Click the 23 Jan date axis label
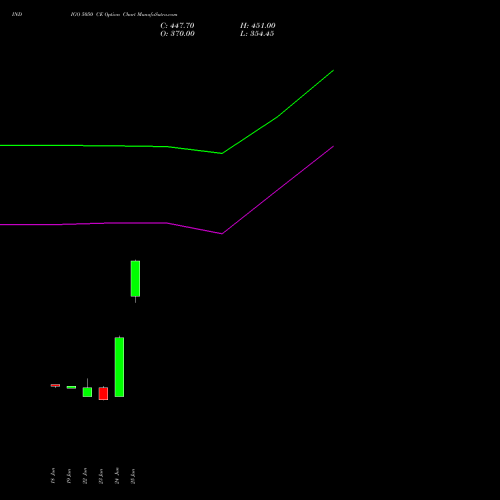Screen dimensions: 500x500 pyautogui.click(x=101, y=476)
